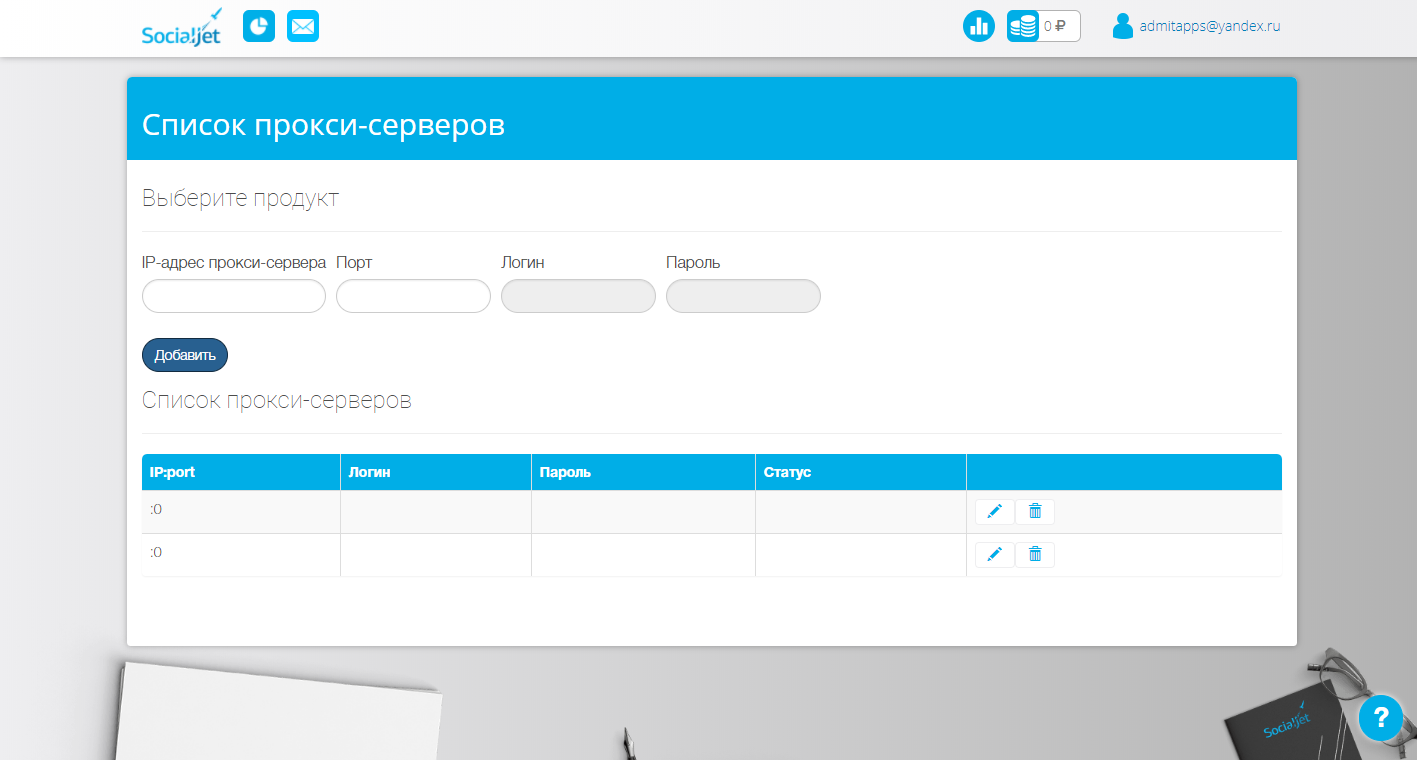Edit the first proxy with the pencil icon
Screen dimensions: 1417x760
point(994,511)
